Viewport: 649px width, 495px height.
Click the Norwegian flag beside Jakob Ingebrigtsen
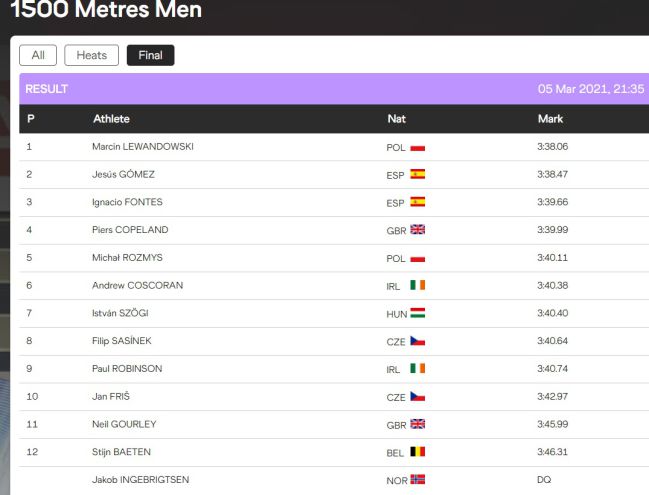[x=418, y=479]
